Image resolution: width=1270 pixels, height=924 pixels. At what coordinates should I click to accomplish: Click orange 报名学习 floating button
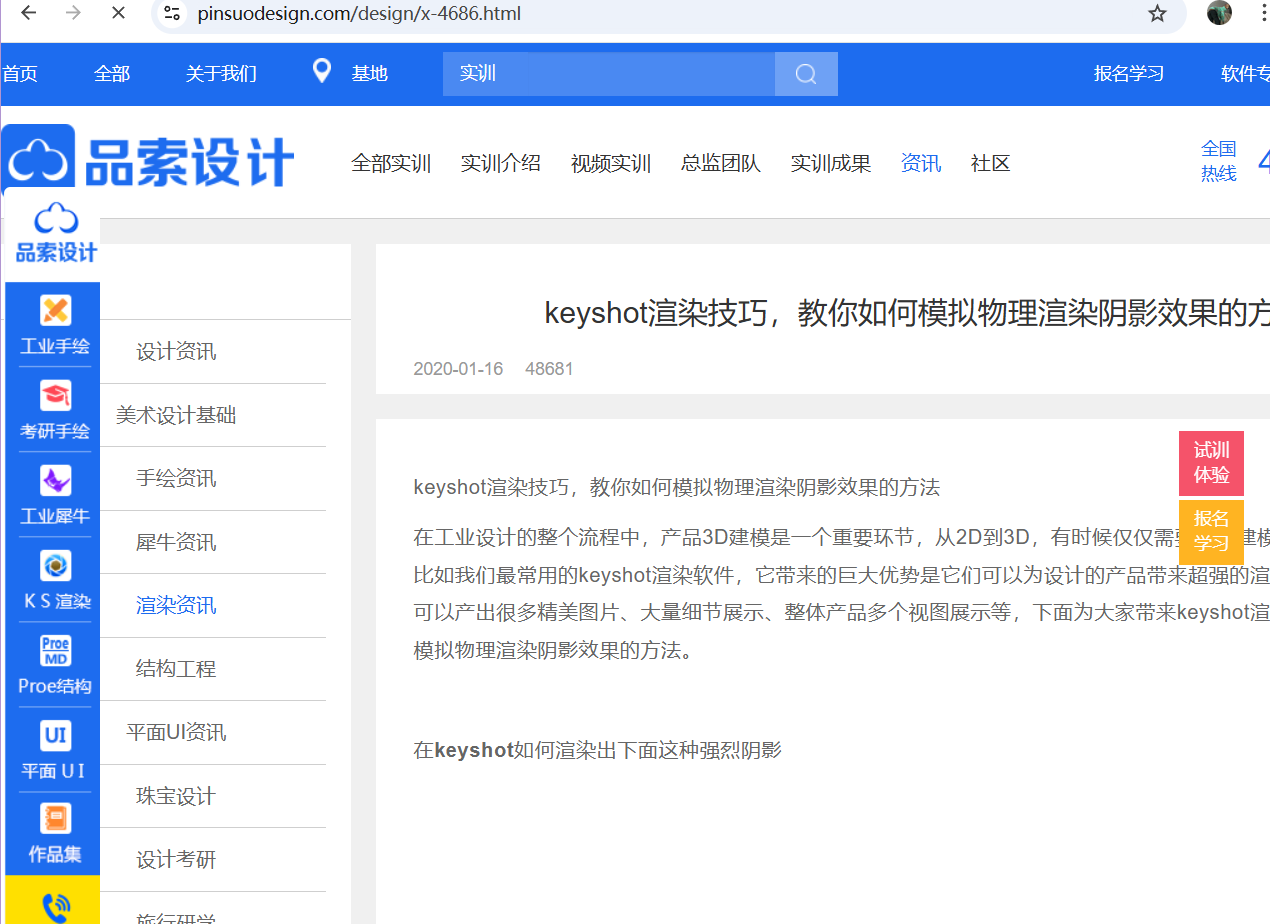(x=1211, y=531)
